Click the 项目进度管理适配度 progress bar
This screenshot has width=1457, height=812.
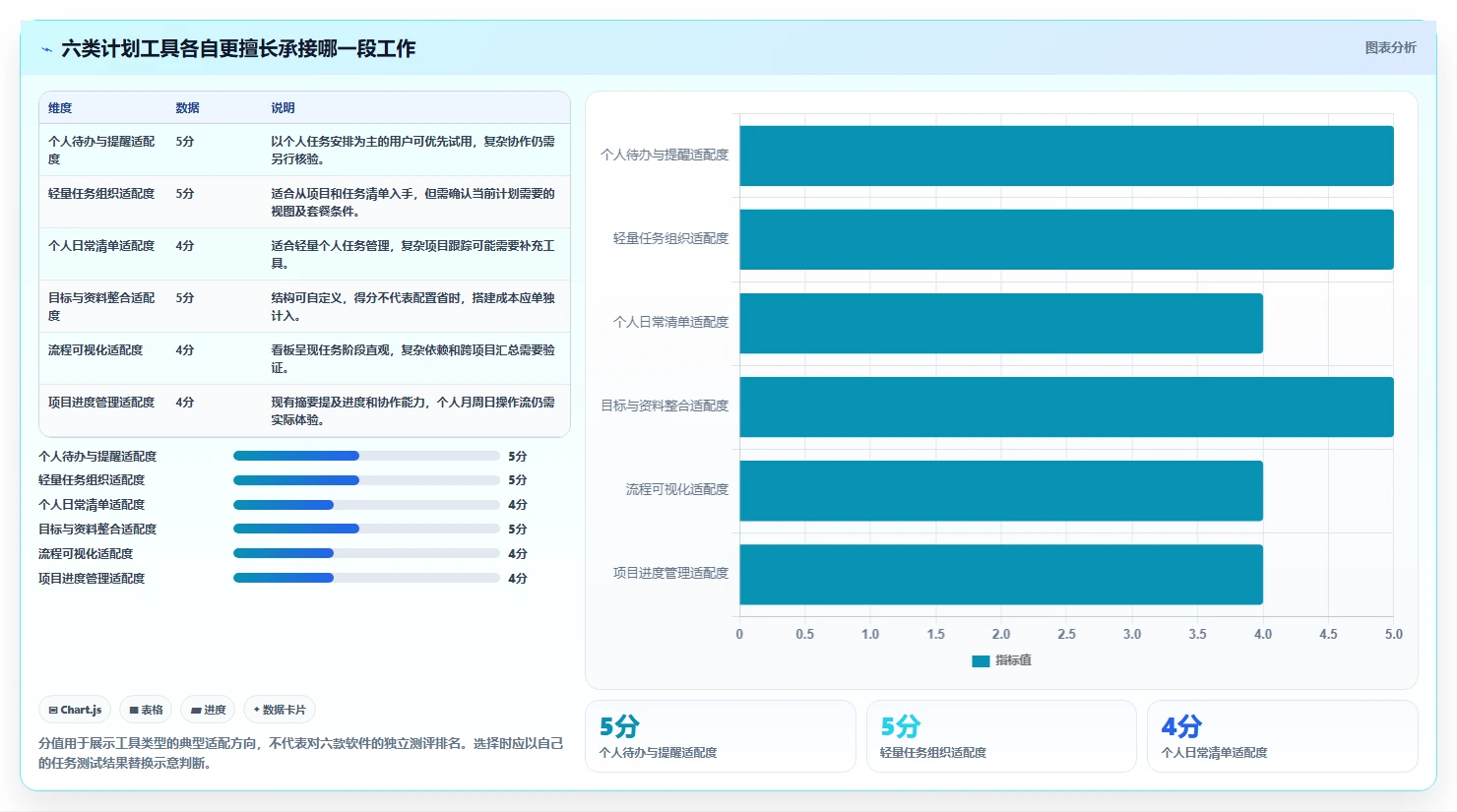click(x=366, y=578)
